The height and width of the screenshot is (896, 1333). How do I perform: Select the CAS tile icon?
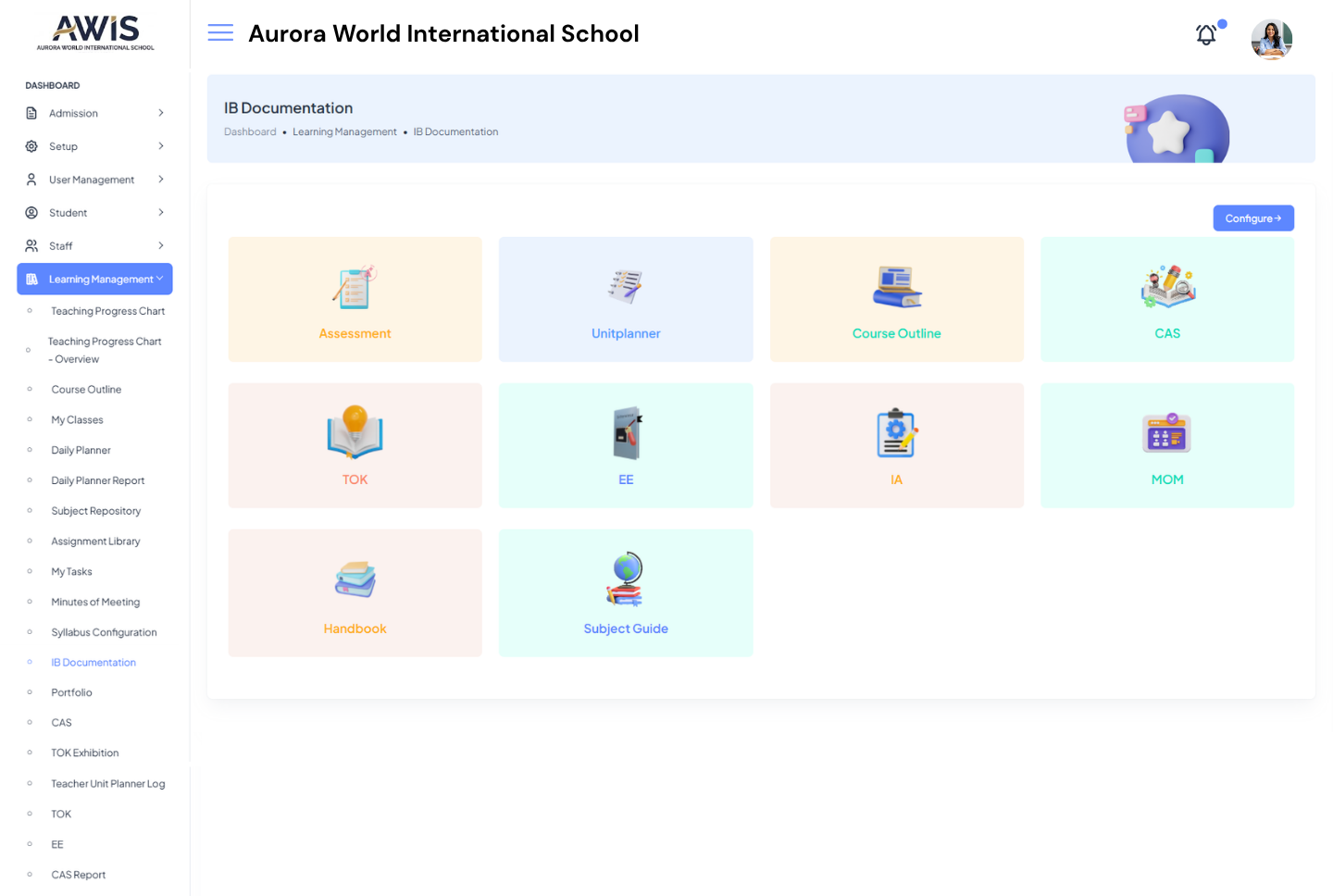[1167, 287]
